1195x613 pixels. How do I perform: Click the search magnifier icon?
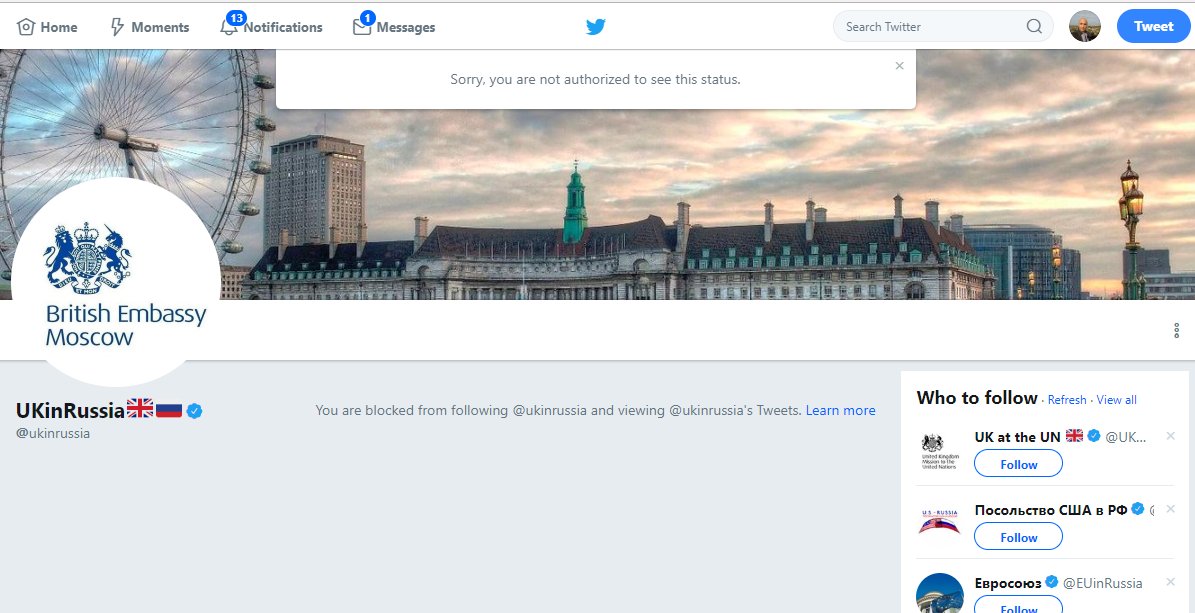(1034, 27)
